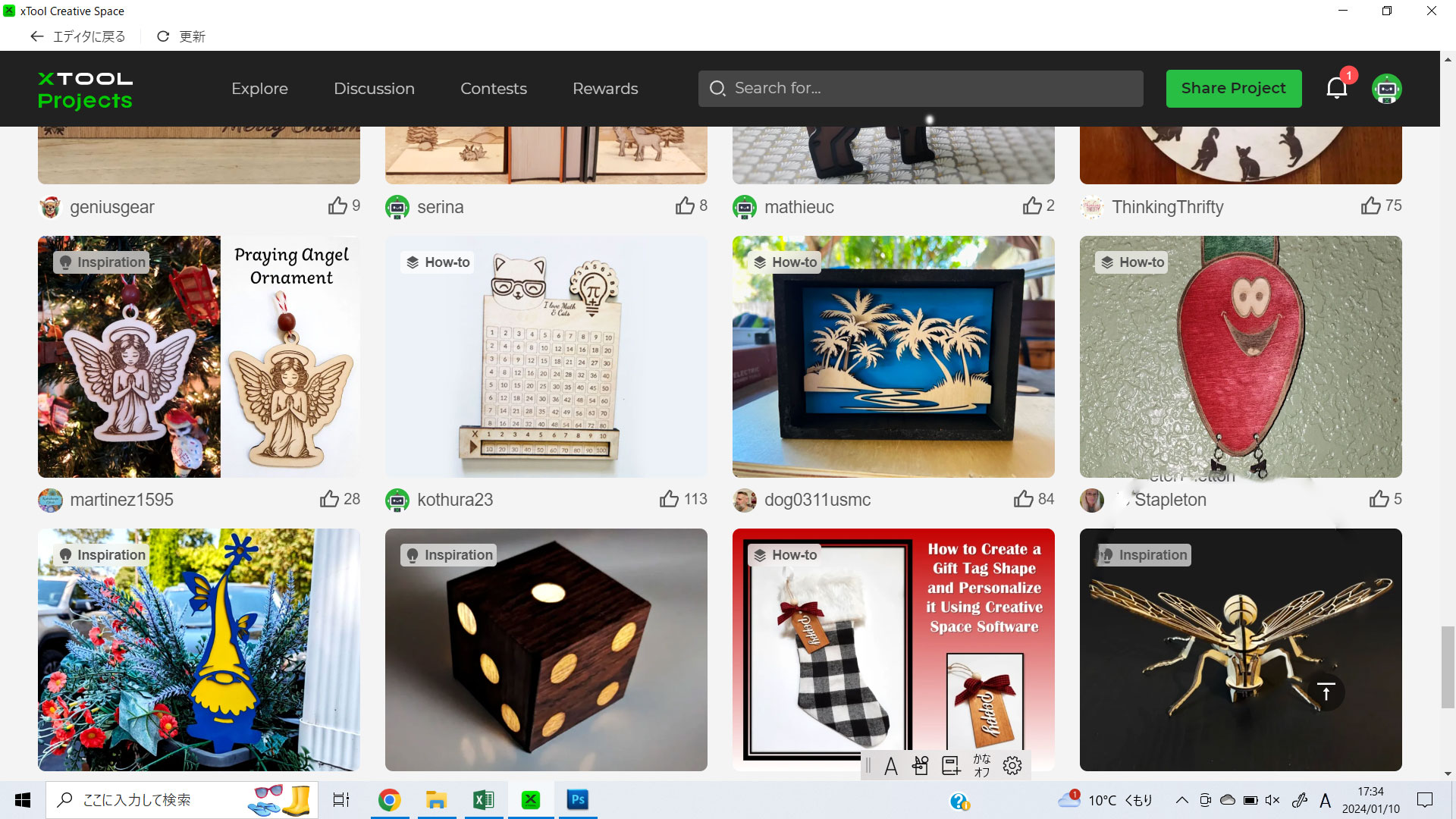This screenshot has width=1456, height=819.
Task: Like ThinkingThrifty's project with thumbs-up
Action: pyautogui.click(x=1370, y=206)
